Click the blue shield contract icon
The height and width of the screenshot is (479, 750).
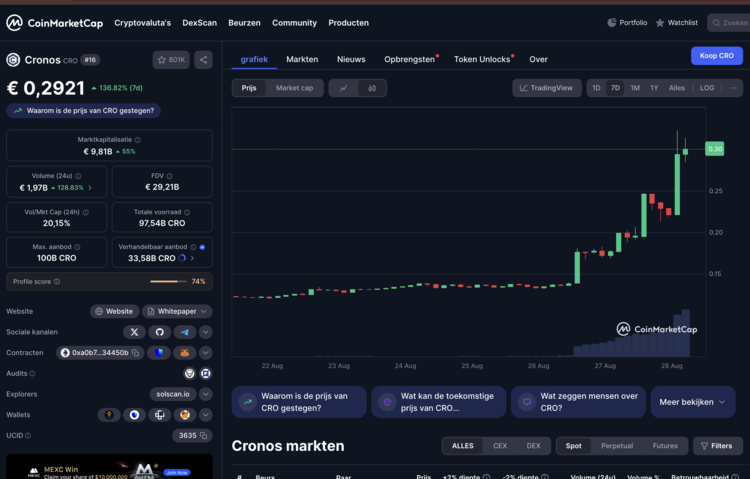click(x=159, y=353)
